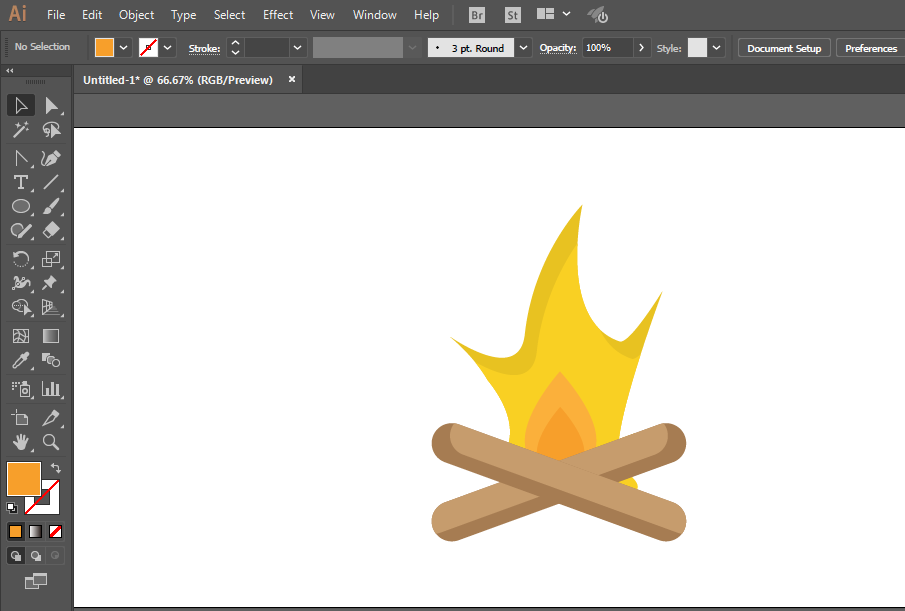
Task: Reset default fill and stroke
Action: 12,508
